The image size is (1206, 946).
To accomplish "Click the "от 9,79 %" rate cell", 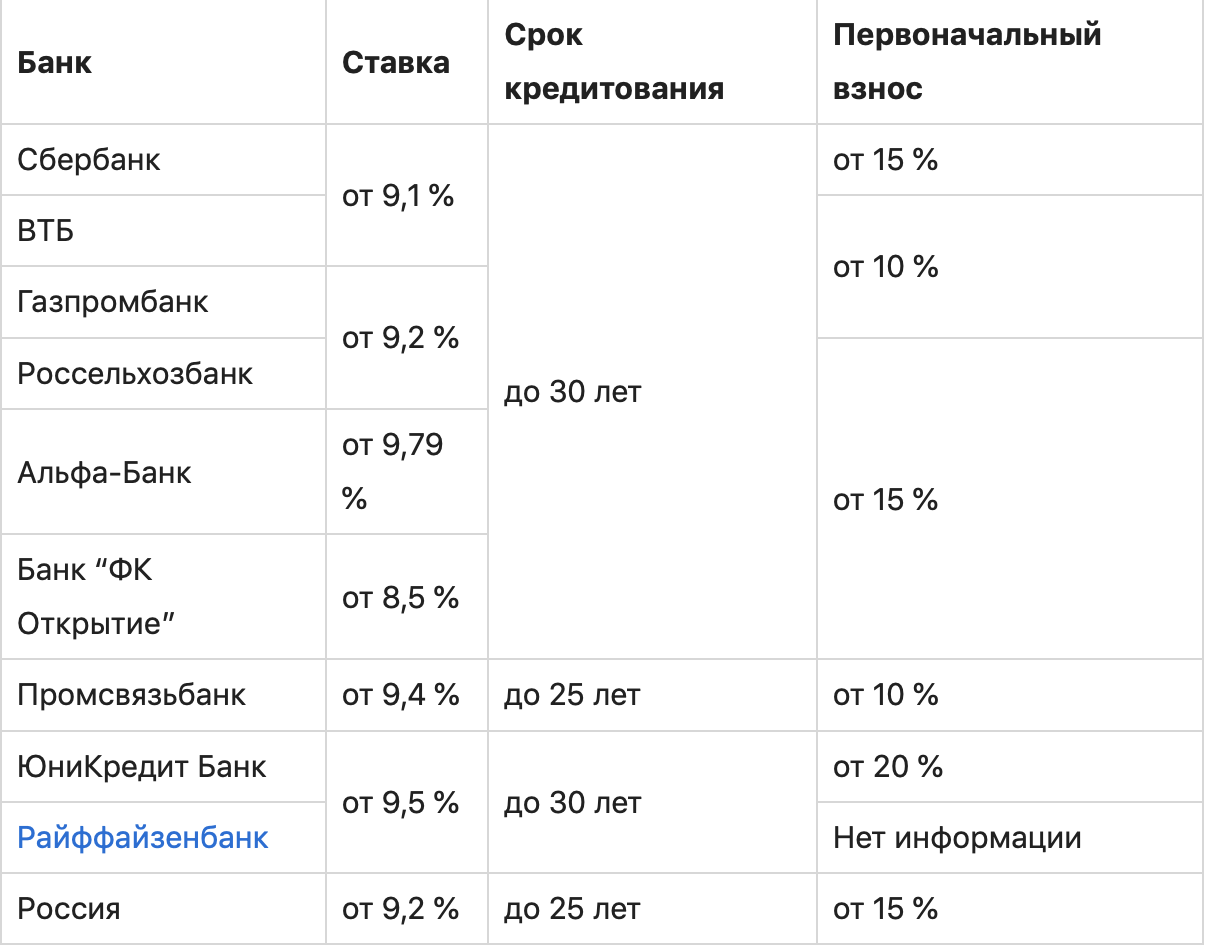I will [x=393, y=471].
